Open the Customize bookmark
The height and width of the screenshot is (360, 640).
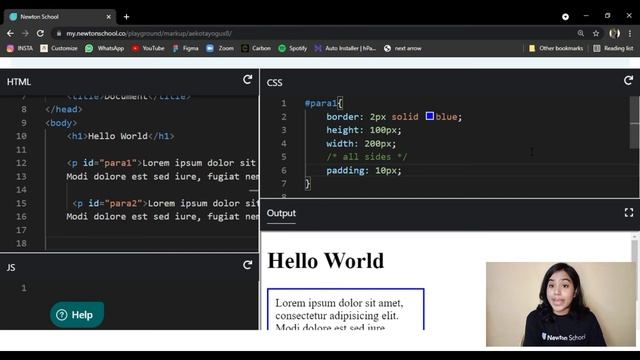click(59, 48)
